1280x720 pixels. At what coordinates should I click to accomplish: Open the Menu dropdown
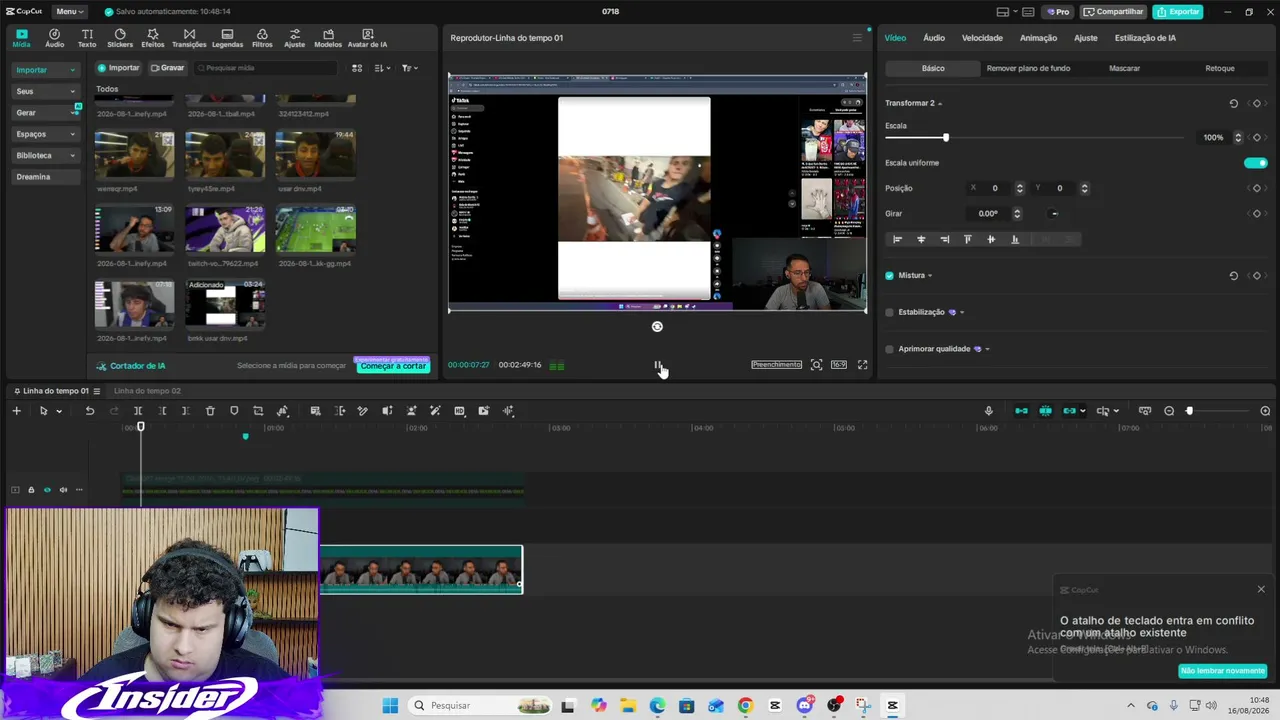tap(69, 12)
